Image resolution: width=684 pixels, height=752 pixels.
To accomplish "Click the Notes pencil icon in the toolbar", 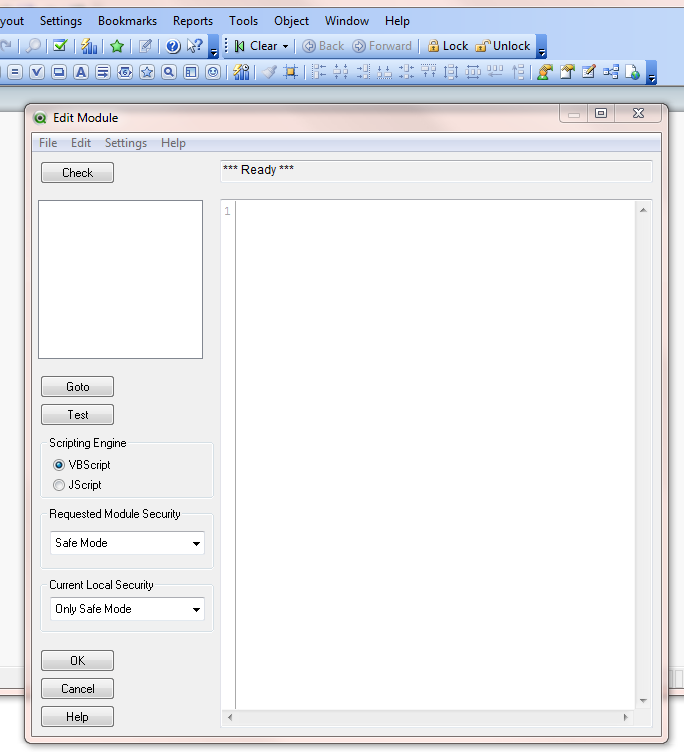I will coord(145,46).
